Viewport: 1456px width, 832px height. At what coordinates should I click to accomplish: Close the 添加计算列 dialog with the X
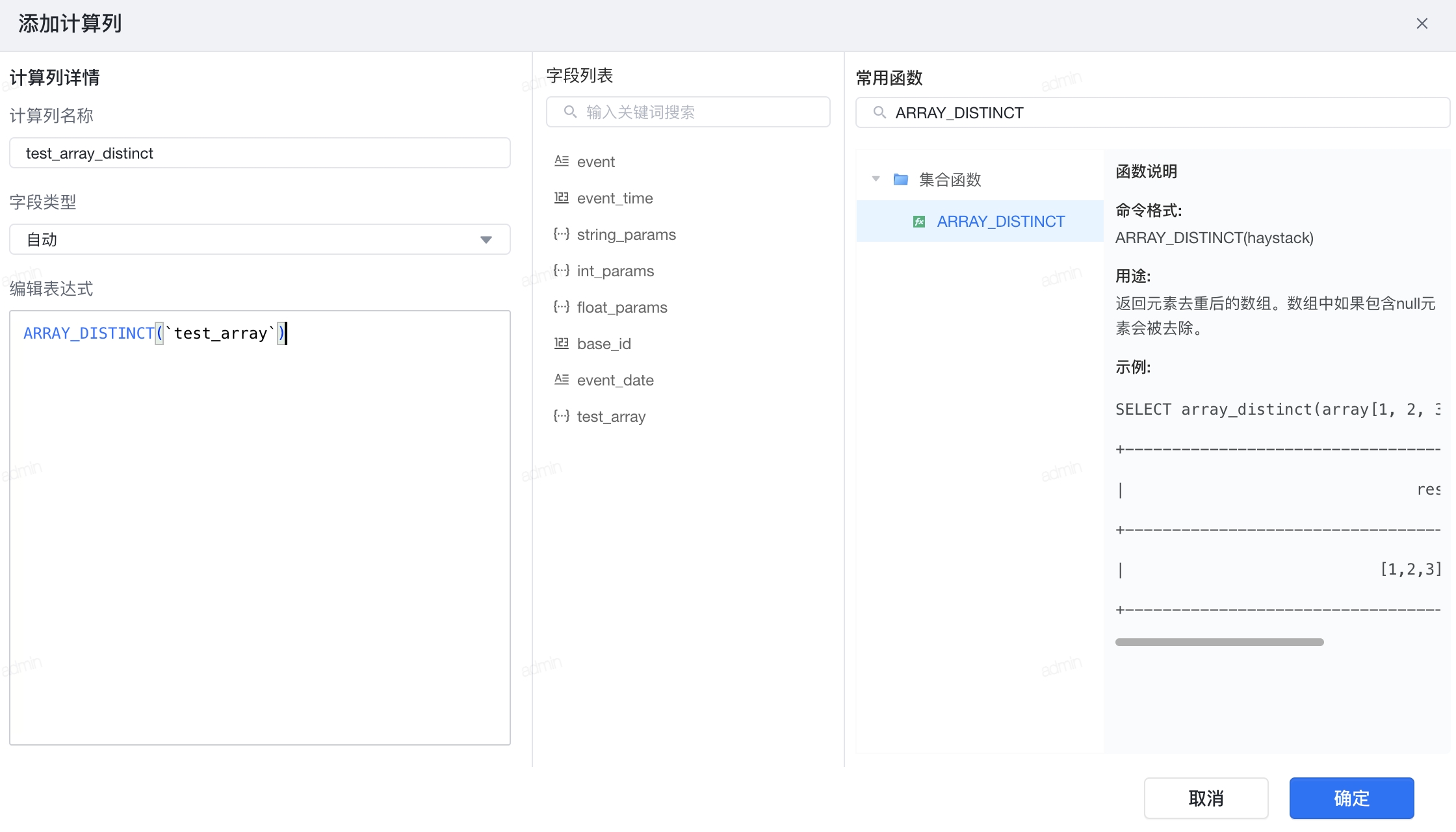pyautogui.click(x=1422, y=23)
